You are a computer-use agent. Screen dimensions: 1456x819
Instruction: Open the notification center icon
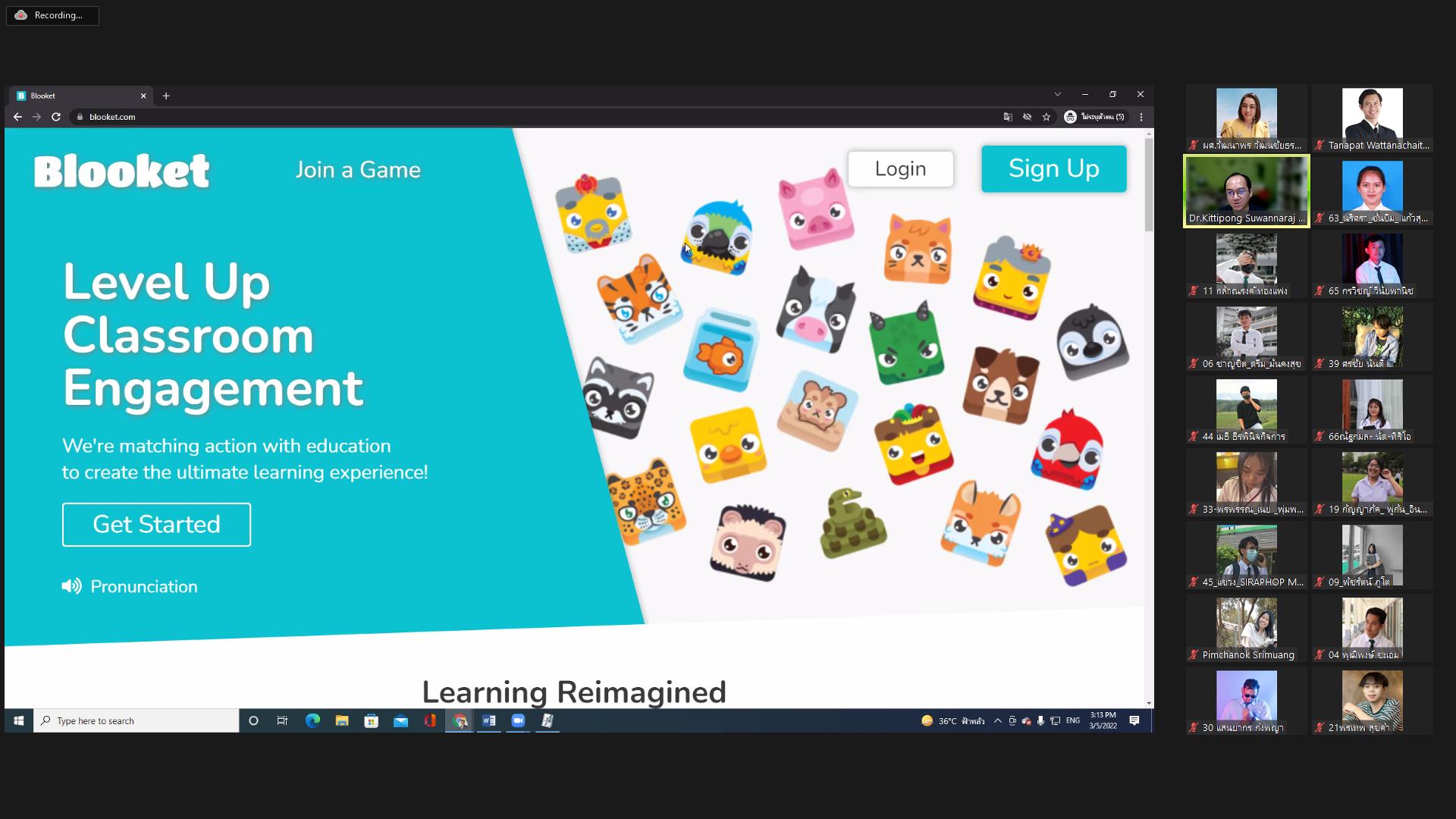click(x=1134, y=720)
